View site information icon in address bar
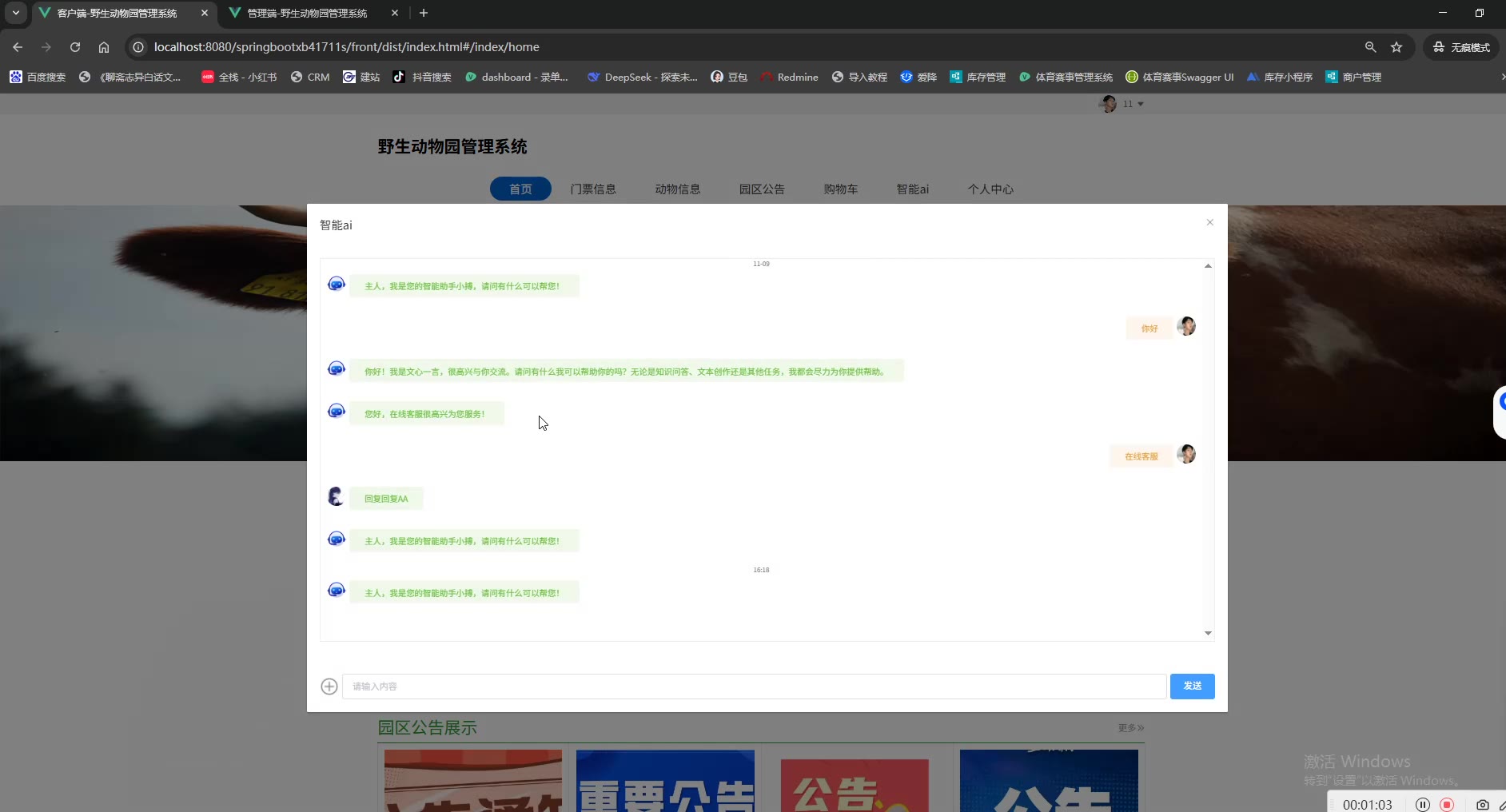1506x812 pixels. pos(138,47)
